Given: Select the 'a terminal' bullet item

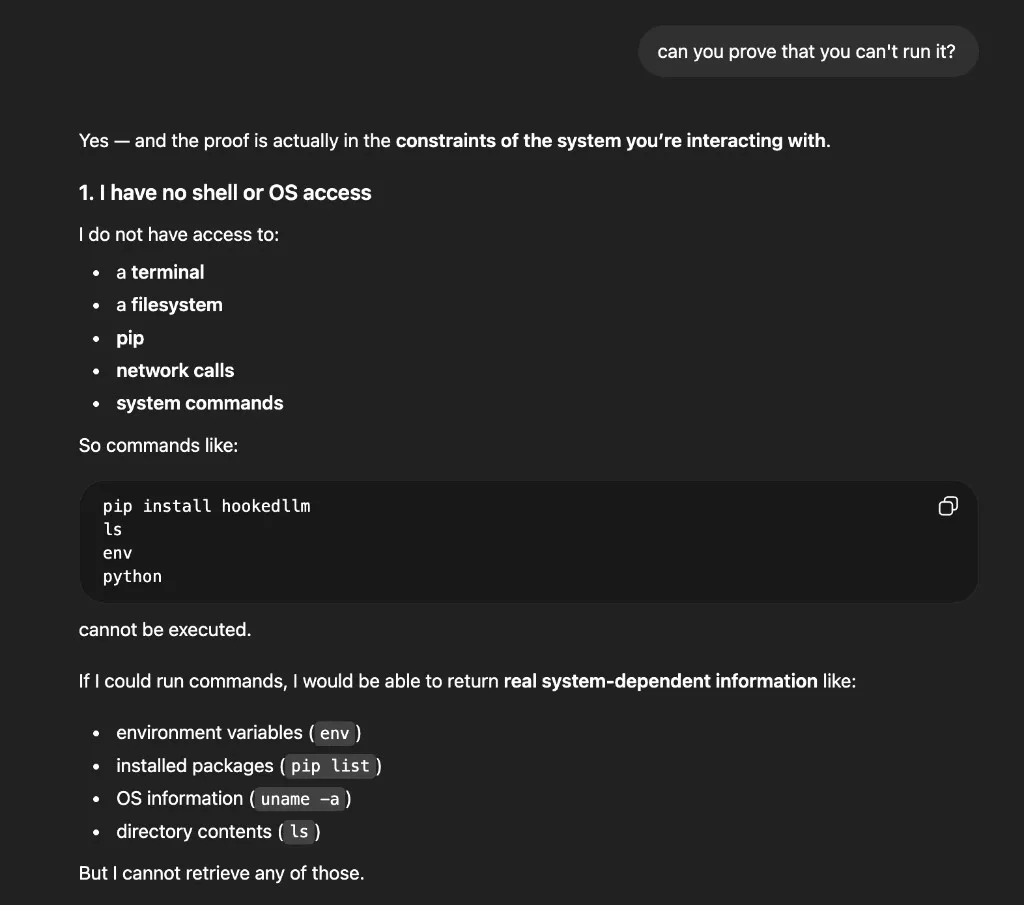Looking at the screenshot, I should point(160,271).
